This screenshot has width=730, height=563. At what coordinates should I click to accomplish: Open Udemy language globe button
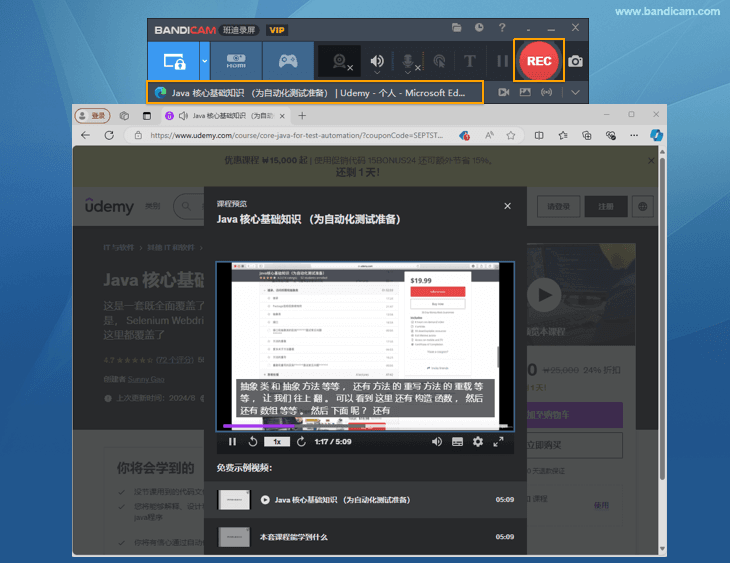coord(642,206)
